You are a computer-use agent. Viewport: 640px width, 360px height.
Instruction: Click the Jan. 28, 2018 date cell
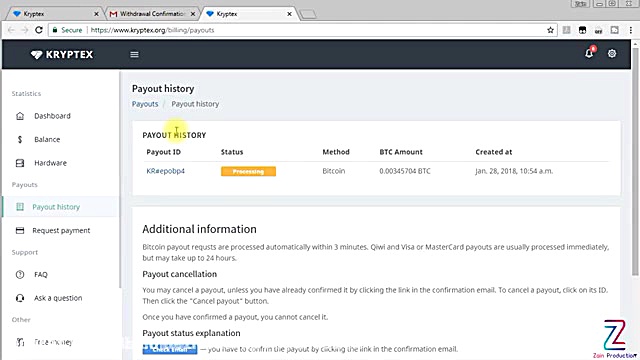click(514, 171)
